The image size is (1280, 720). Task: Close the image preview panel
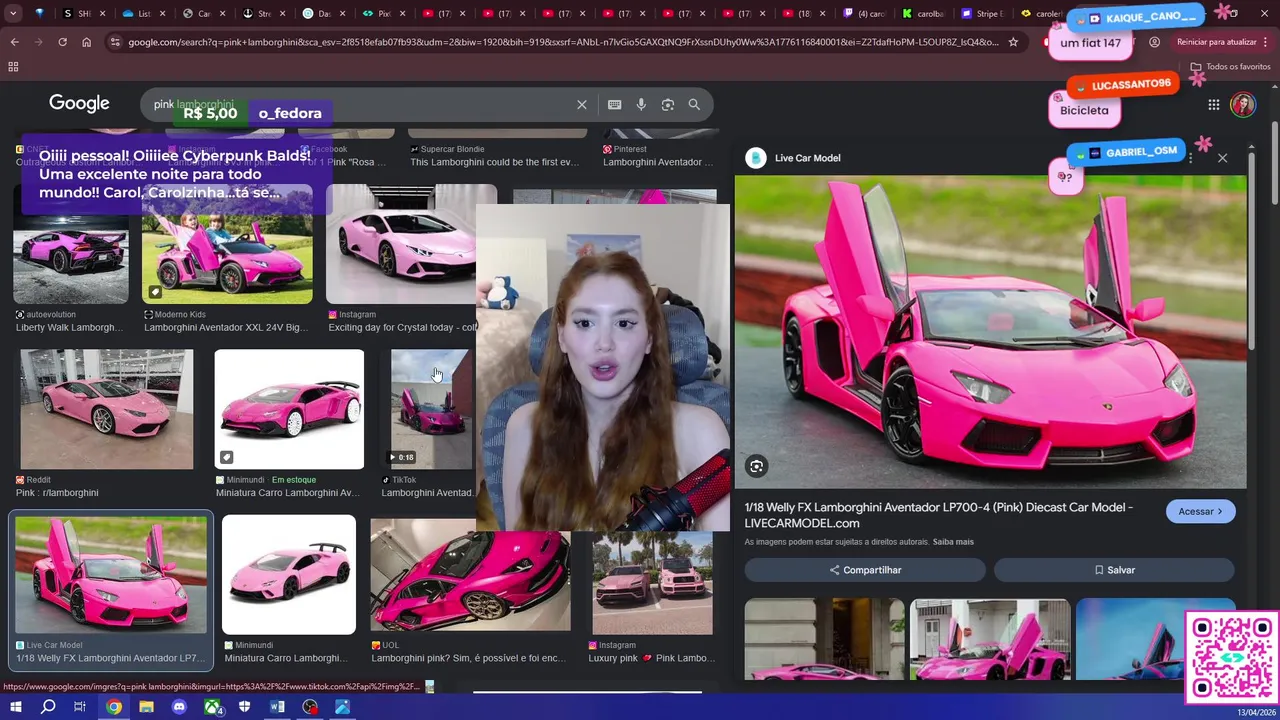coord(1222,158)
